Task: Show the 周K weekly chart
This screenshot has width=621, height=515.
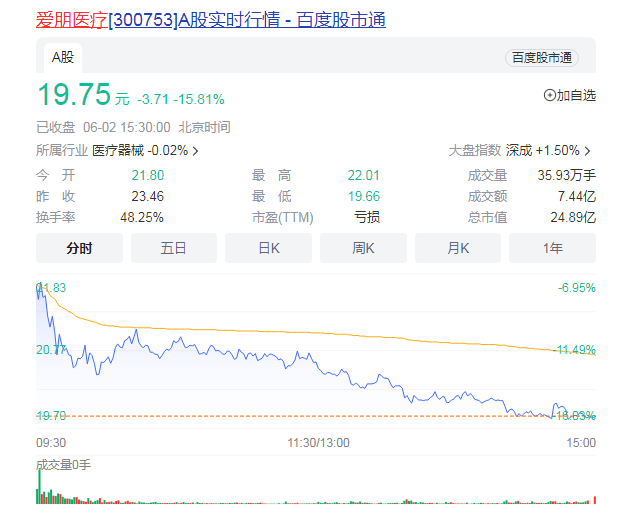Action: (x=363, y=248)
